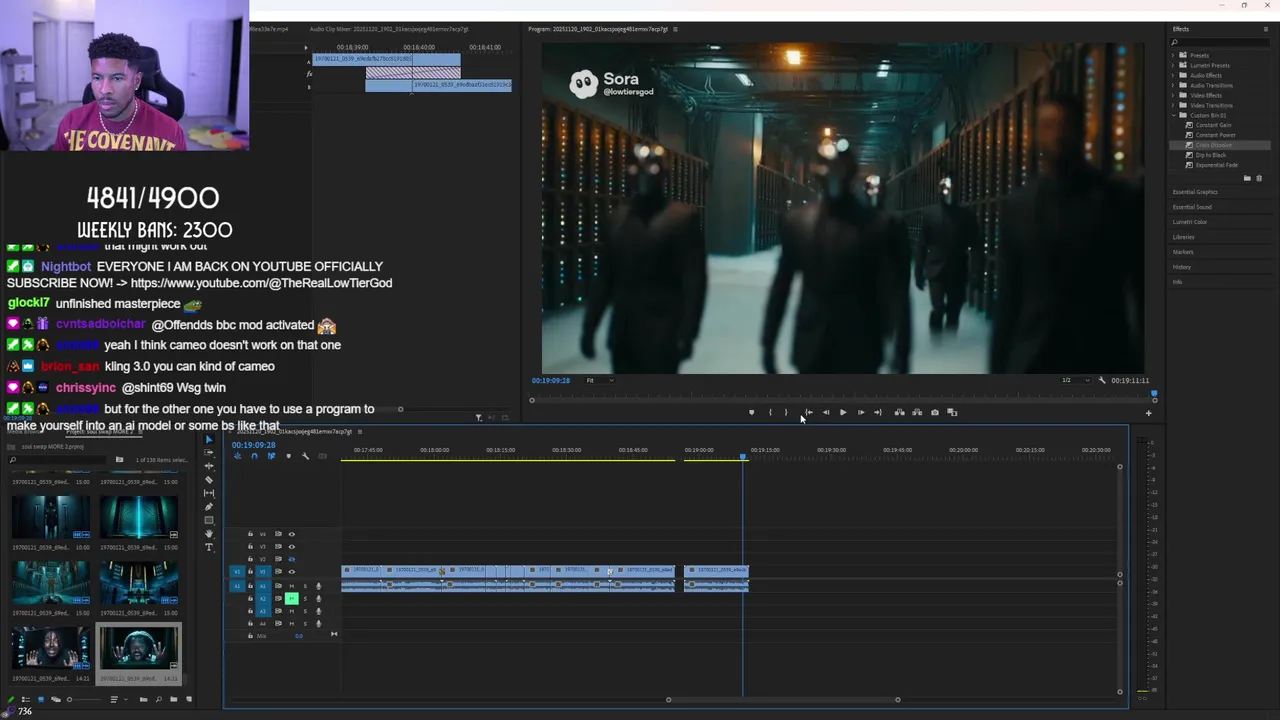Step forward one frame

pyautogui.click(x=861, y=412)
